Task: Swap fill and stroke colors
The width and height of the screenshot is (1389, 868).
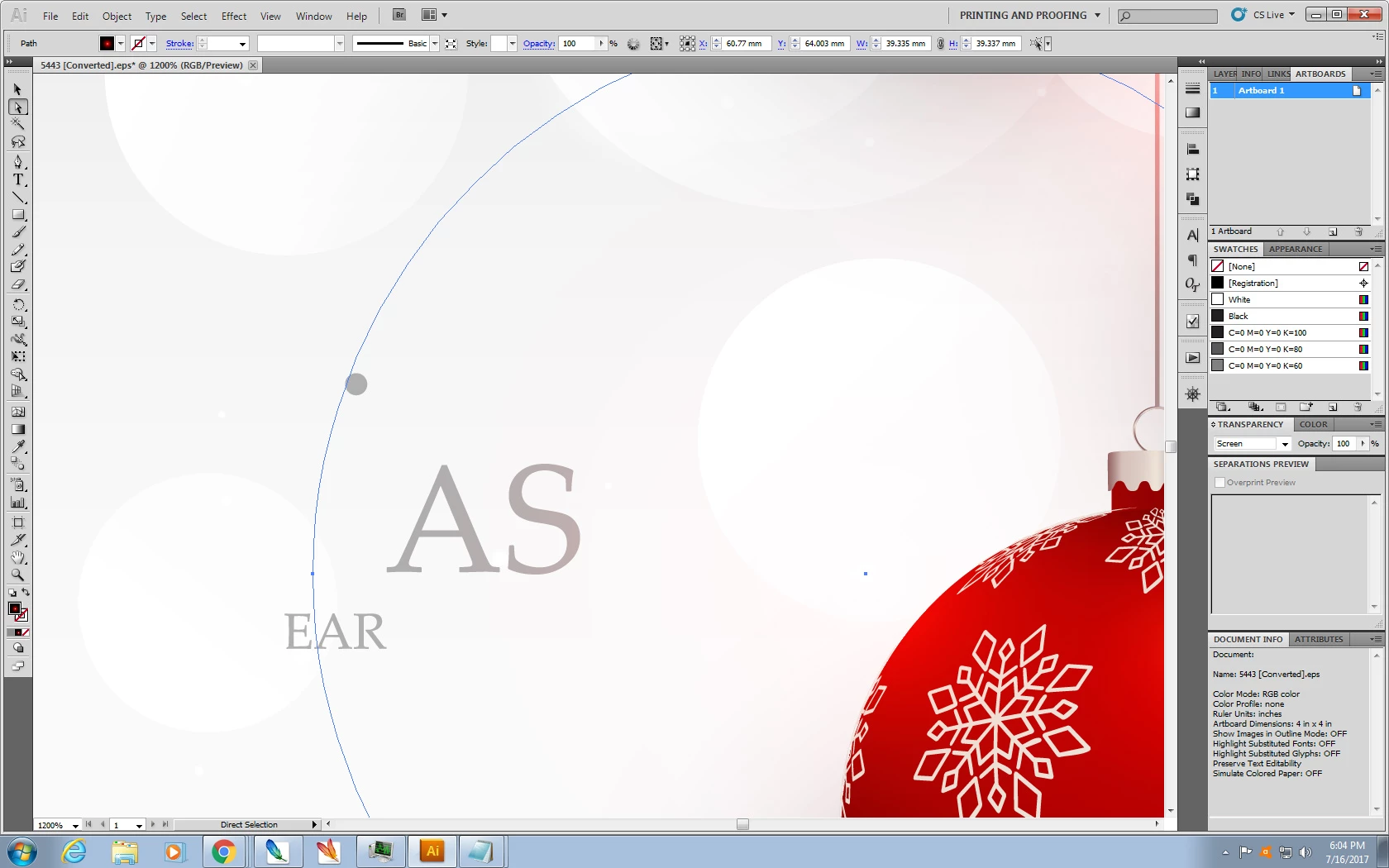Action: pyautogui.click(x=26, y=593)
